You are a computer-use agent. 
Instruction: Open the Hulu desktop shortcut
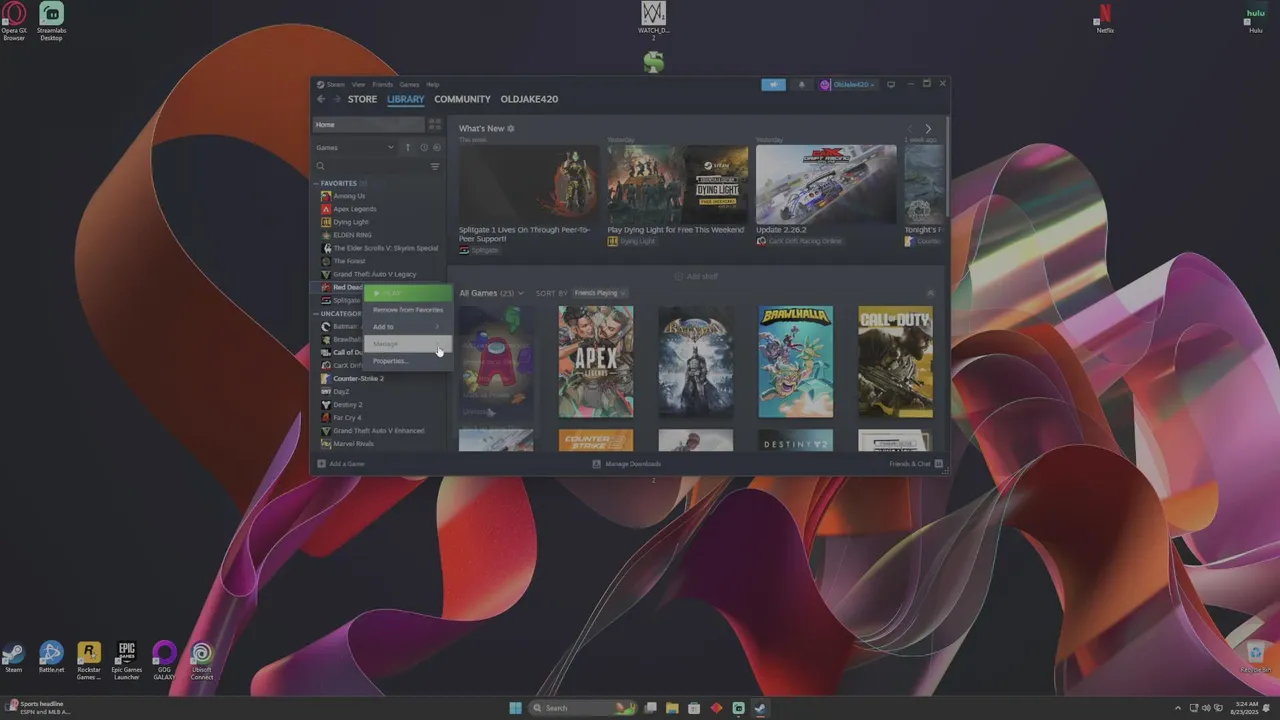coord(1255,20)
